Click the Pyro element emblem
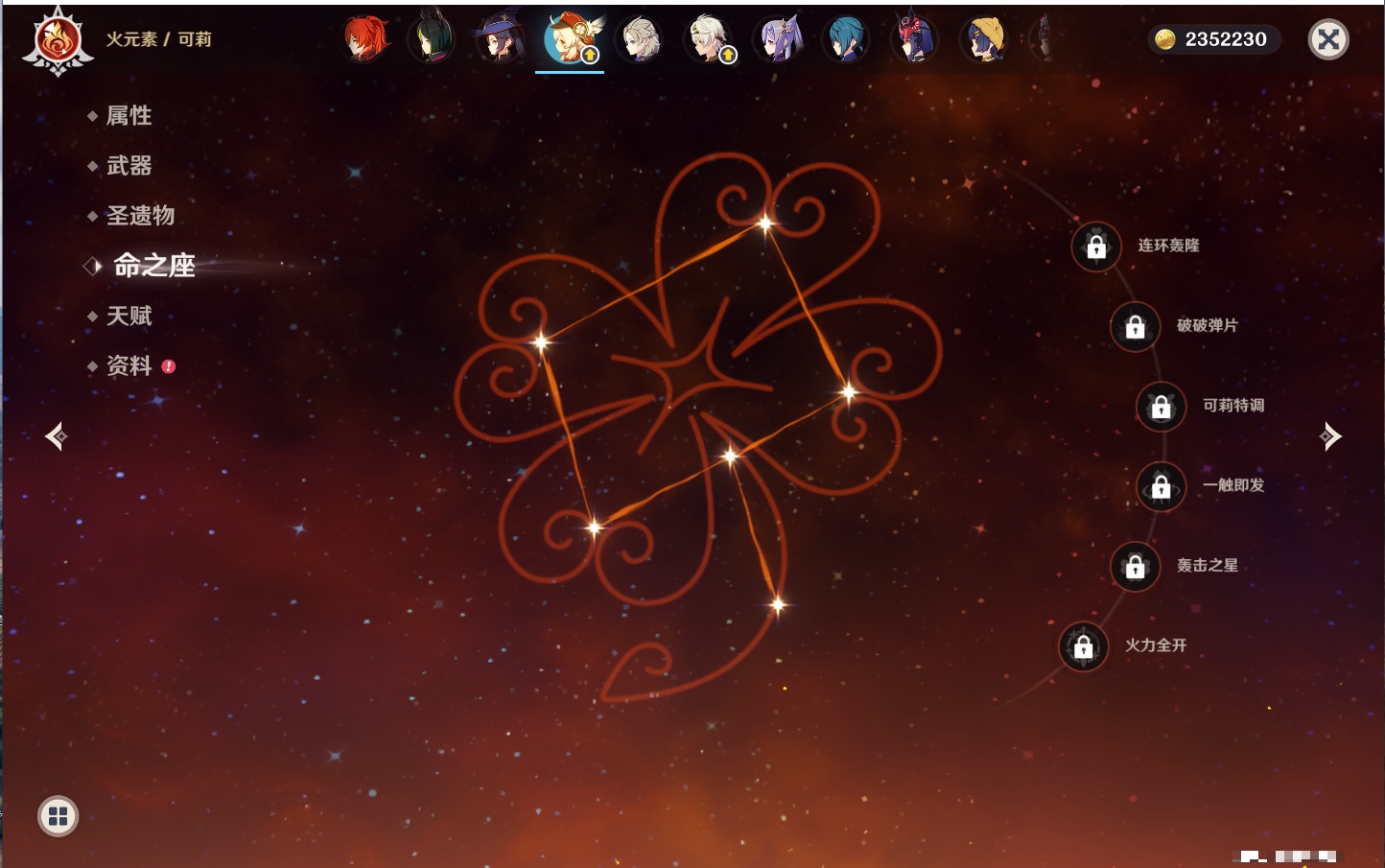 coord(58,41)
